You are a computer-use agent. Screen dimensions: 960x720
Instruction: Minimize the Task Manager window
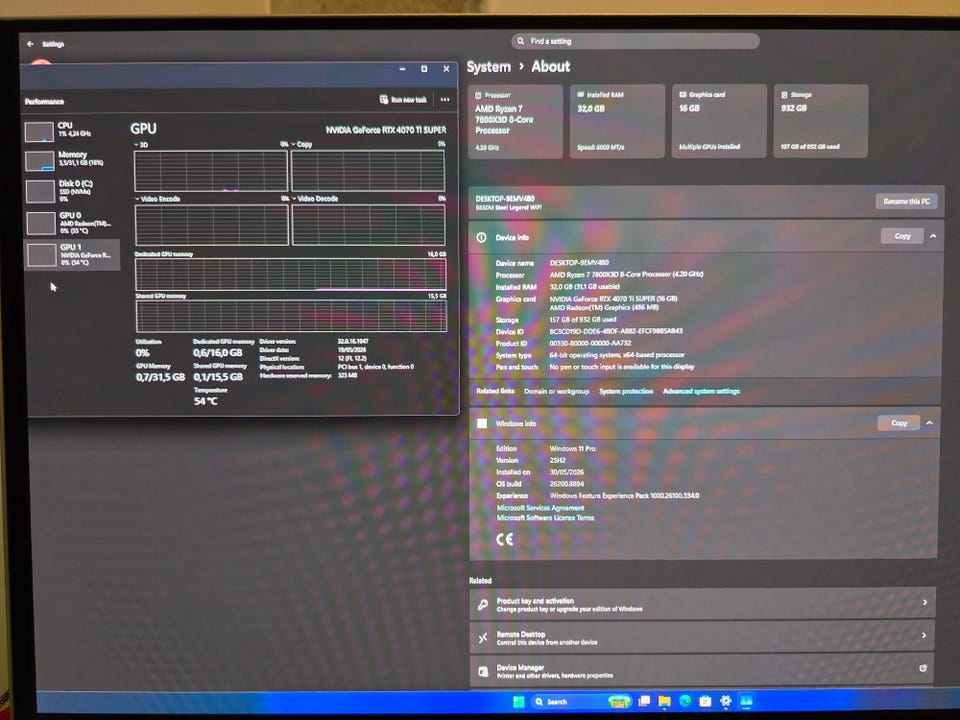point(402,69)
